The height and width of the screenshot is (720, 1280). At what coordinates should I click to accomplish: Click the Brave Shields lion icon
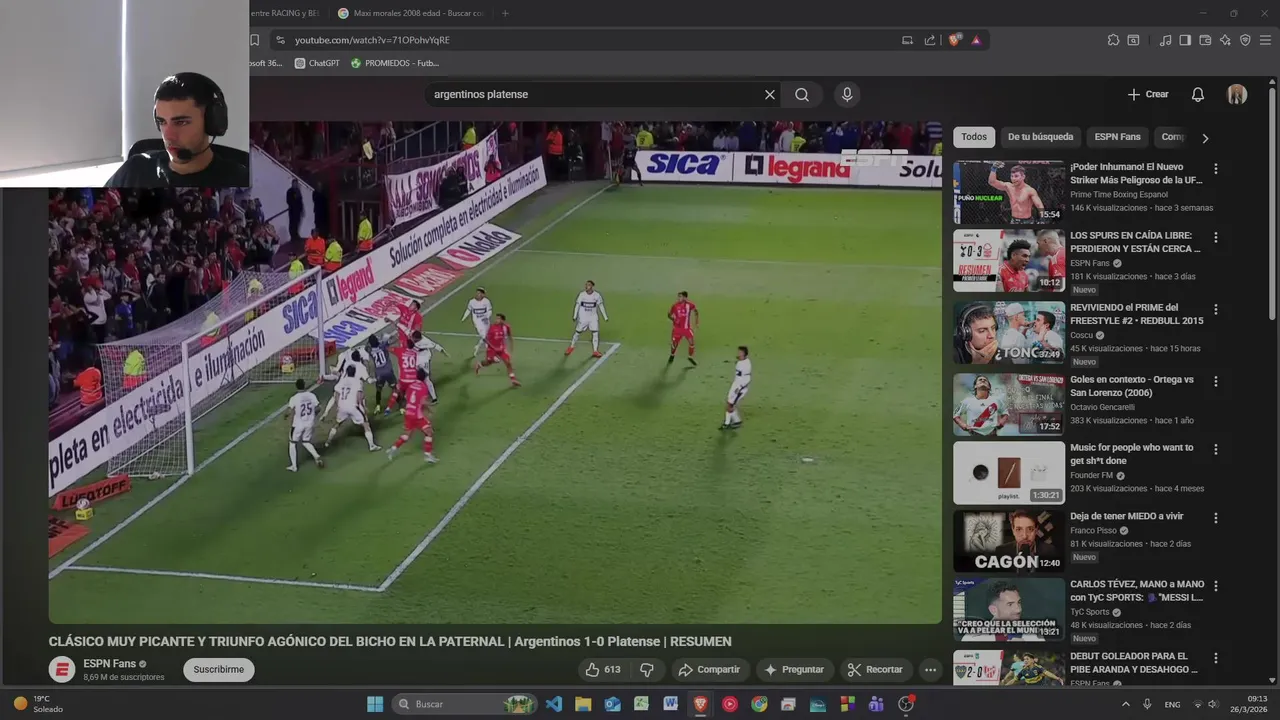pyautogui.click(x=954, y=40)
